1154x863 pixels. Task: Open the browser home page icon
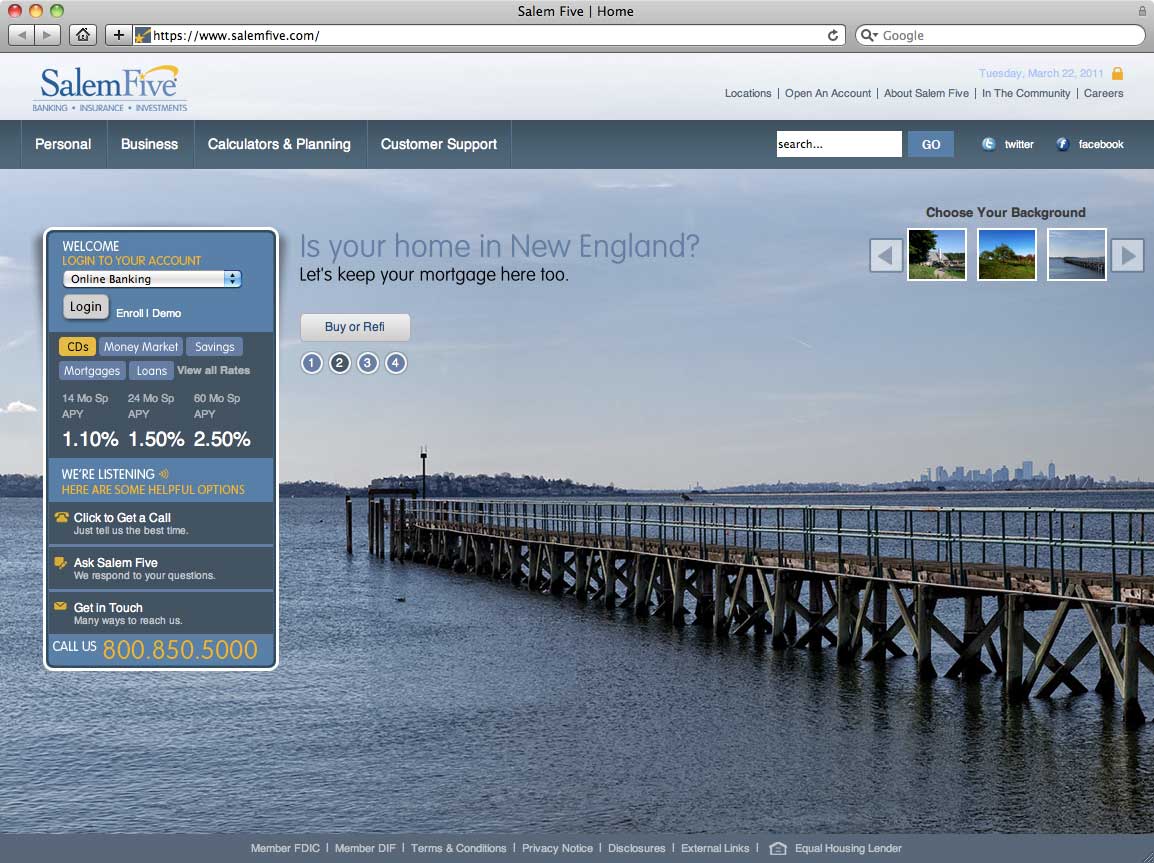point(82,35)
